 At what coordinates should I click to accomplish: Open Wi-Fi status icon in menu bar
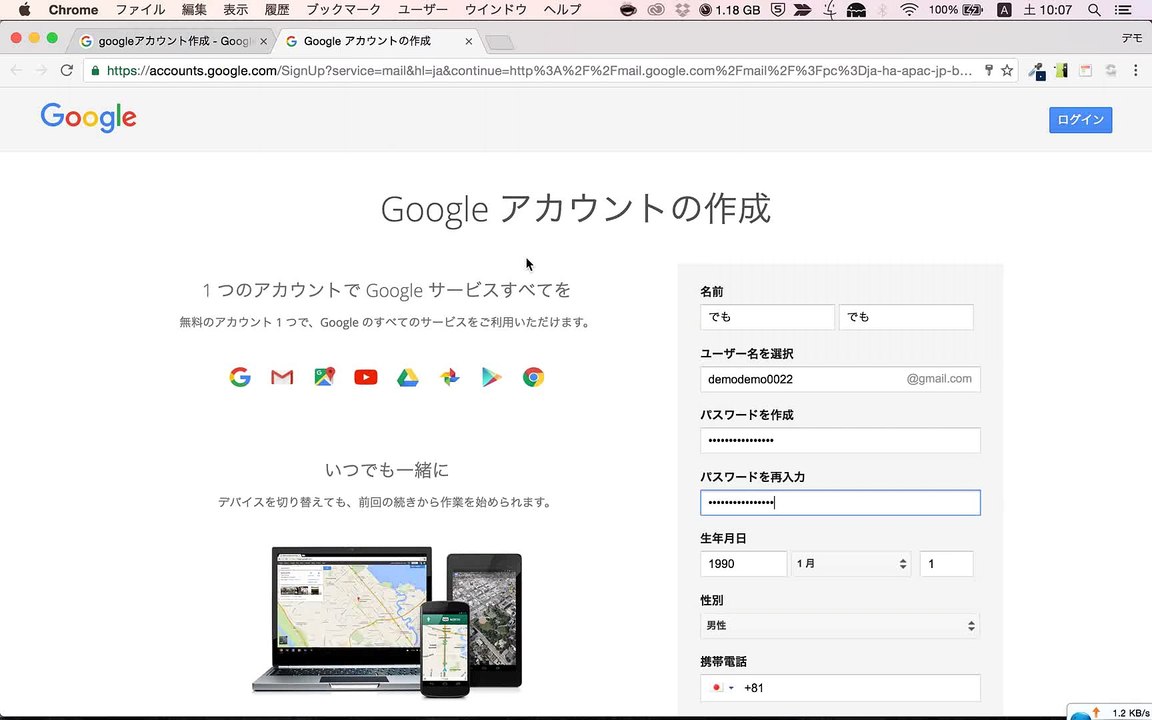click(x=909, y=10)
